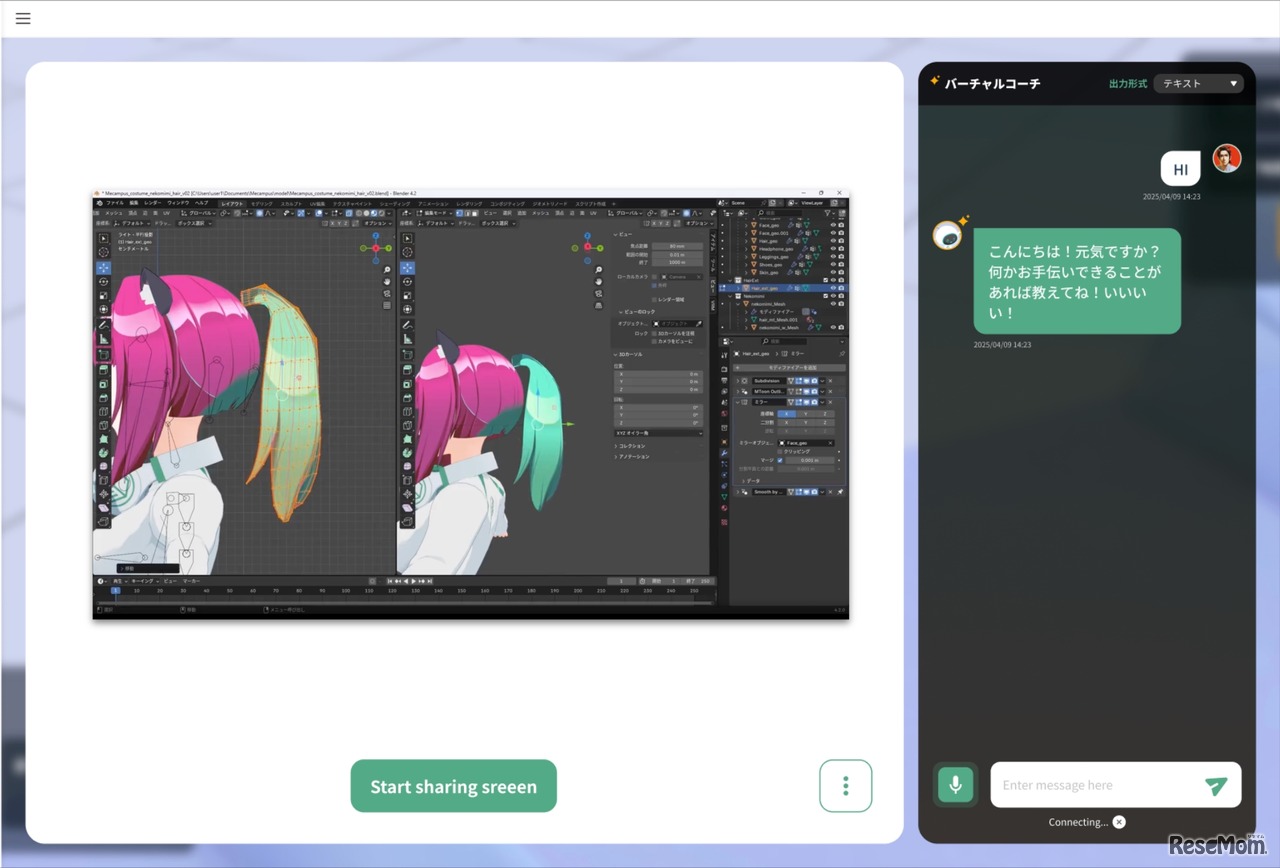Click the zoom magnifier icon in left viewport
Viewport: 1280px width, 868px height.
pyautogui.click(x=387, y=270)
